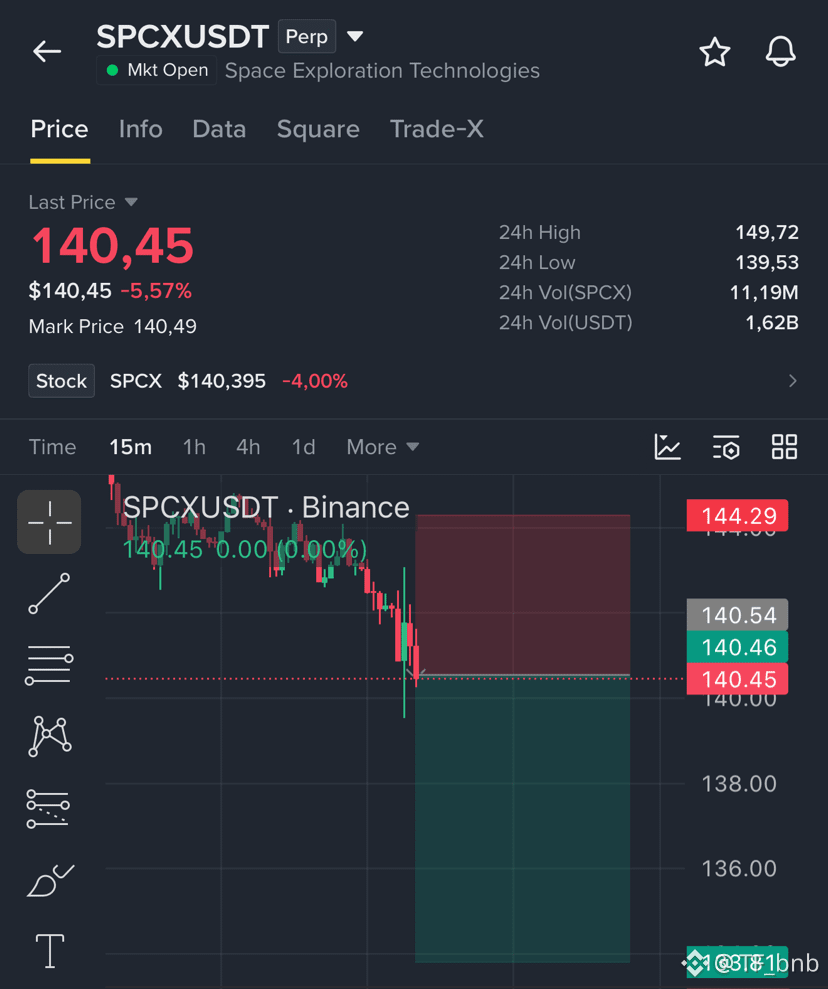Tap the back arrow icon
828x989 pixels.
click(47, 51)
